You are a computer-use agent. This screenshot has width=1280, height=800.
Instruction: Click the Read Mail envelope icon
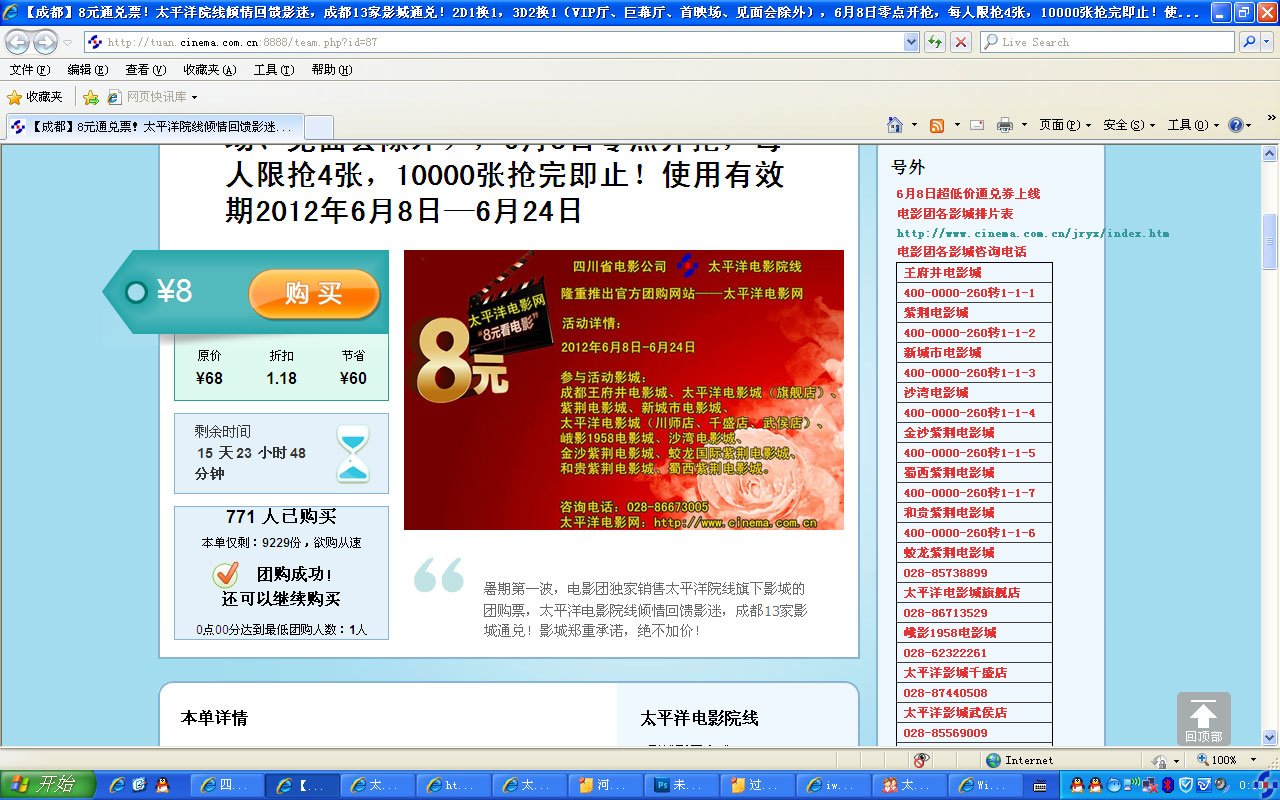[977, 125]
